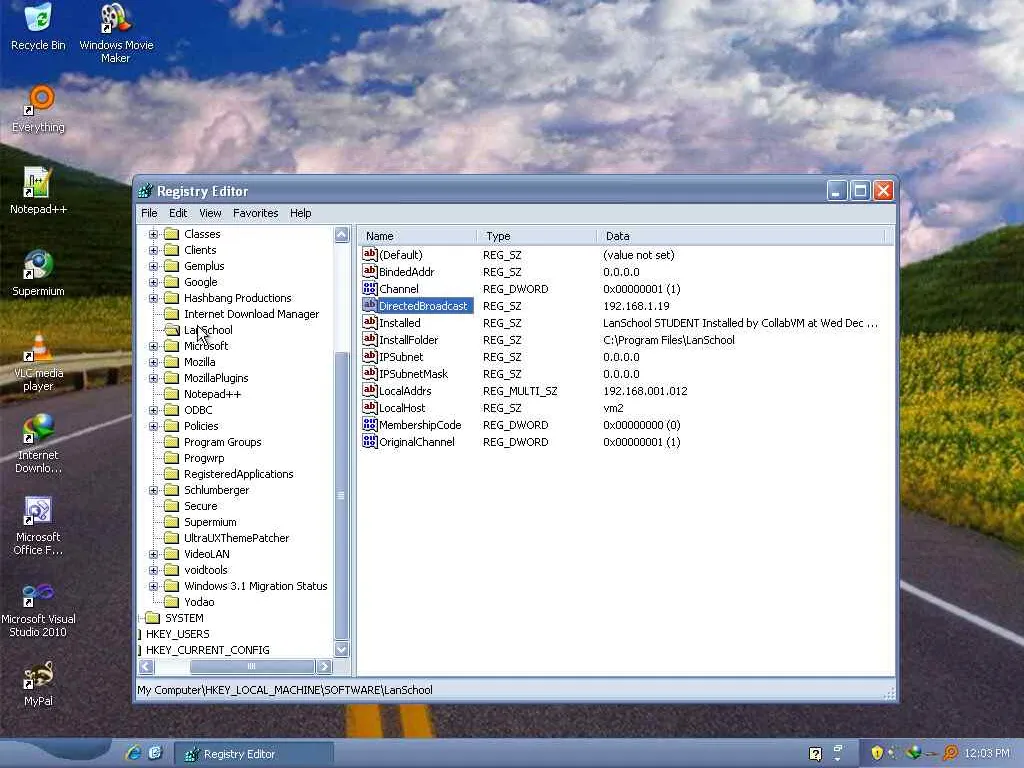The width and height of the screenshot is (1024, 768).
Task: Click the security shield tray icon
Action: [876, 752]
